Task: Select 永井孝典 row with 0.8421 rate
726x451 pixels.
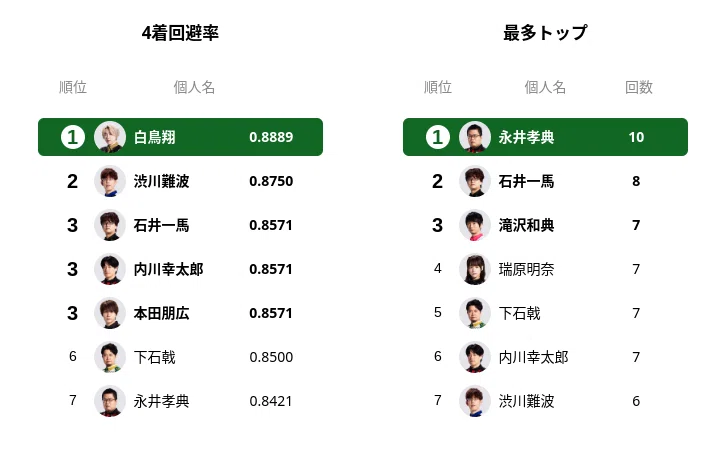Action: [x=181, y=401]
